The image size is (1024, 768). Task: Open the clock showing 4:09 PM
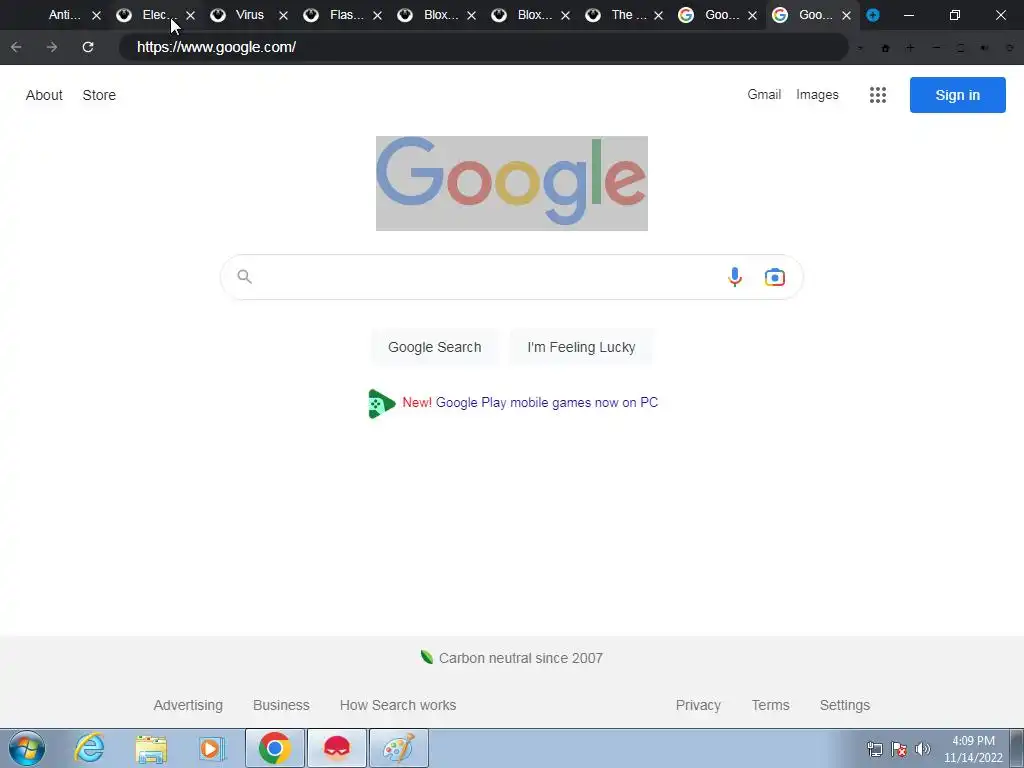(973, 749)
